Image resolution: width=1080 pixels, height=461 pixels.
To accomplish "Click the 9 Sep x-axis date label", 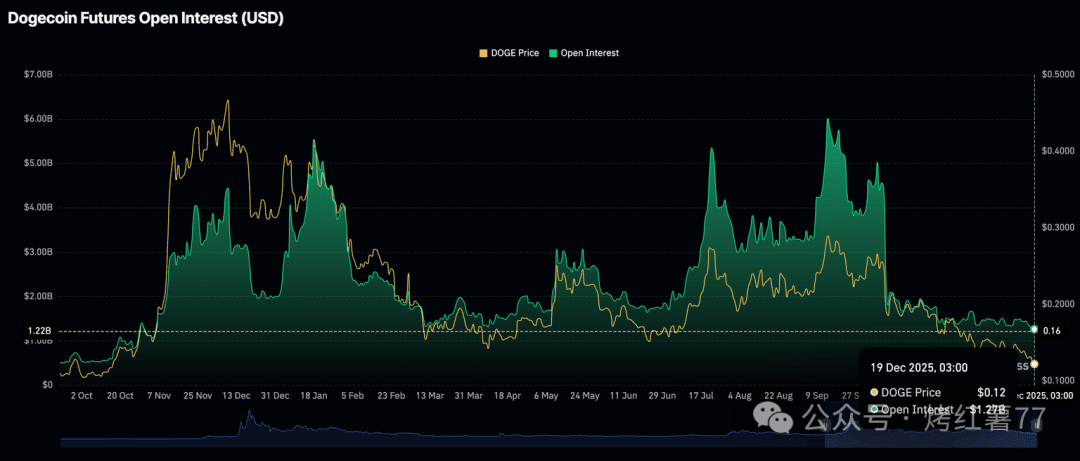I will click(x=819, y=396).
